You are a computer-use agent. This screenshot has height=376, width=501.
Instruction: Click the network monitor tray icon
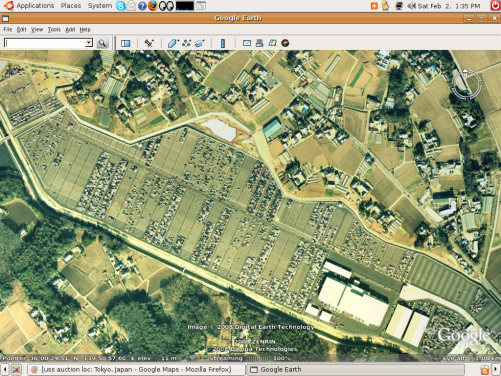399,6
